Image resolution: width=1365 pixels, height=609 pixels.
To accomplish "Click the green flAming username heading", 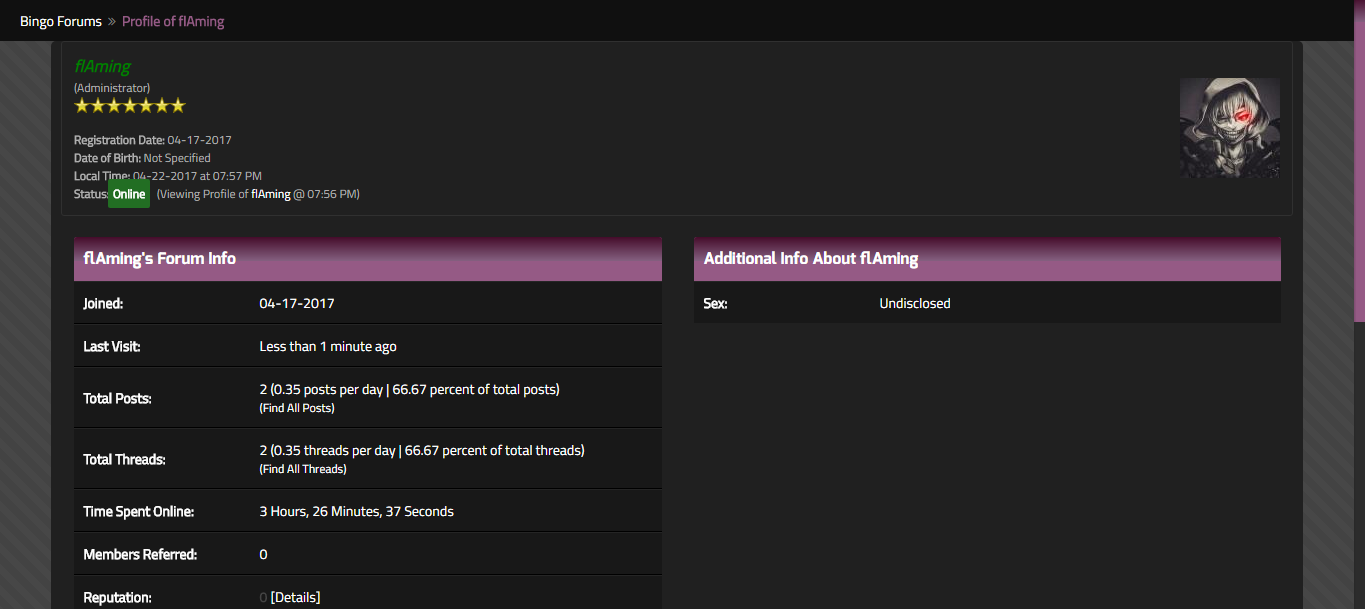I will coord(103,66).
